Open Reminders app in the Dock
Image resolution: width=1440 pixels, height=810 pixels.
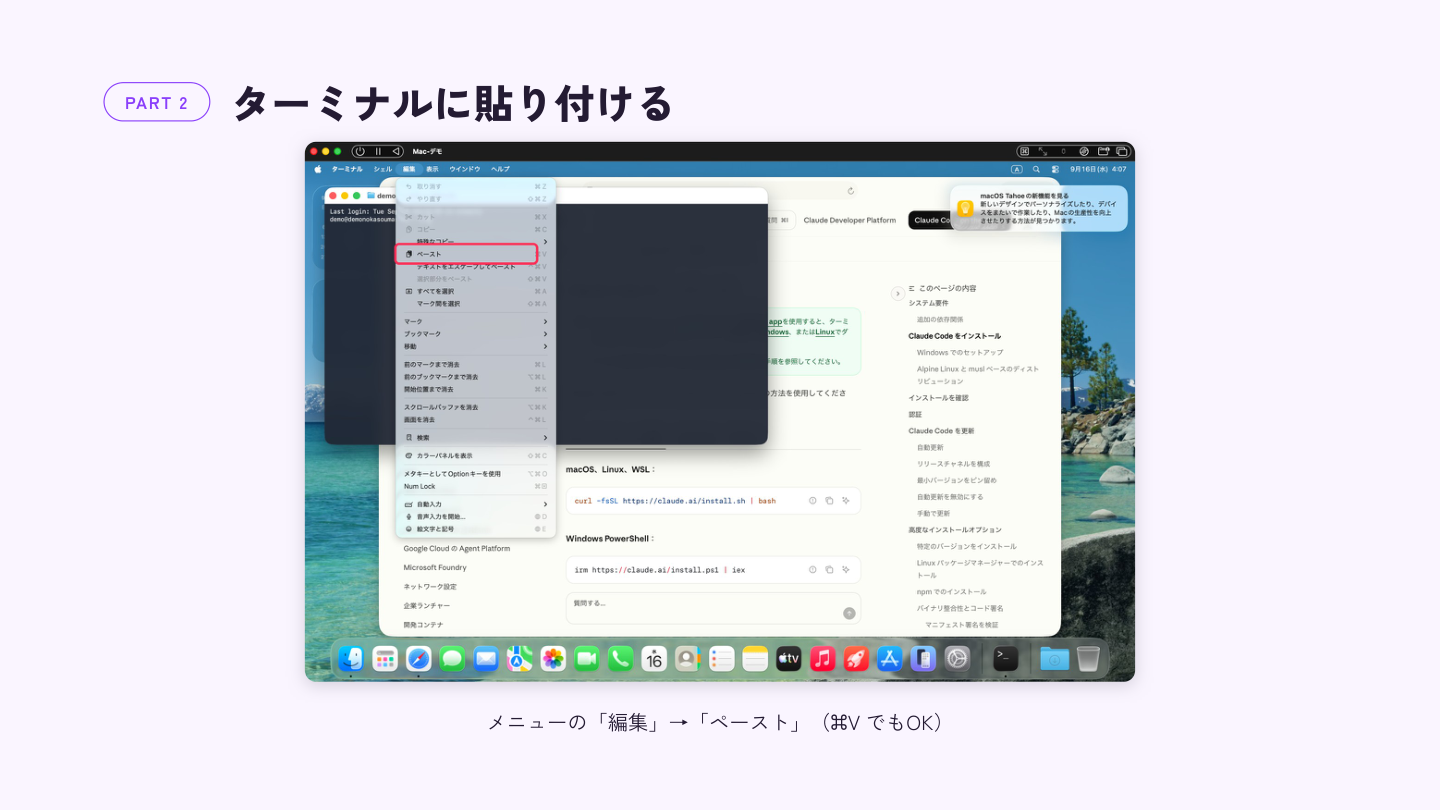point(721,658)
